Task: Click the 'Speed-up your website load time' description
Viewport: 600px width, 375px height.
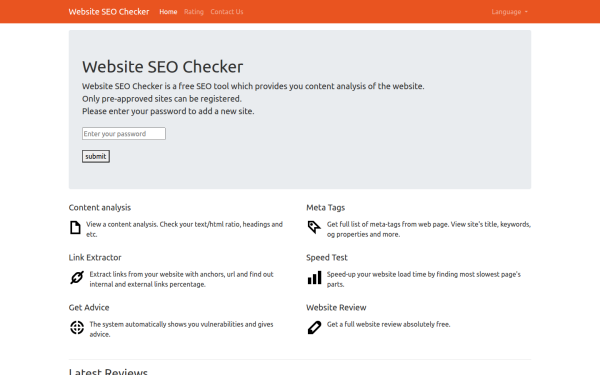Action: [x=424, y=279]
